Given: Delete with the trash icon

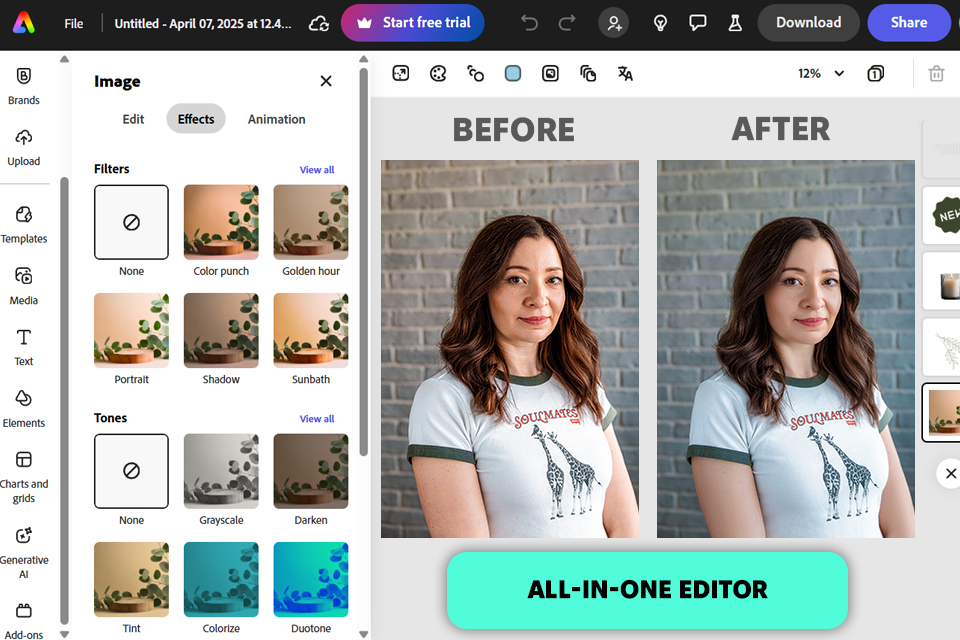Looking at the screenshot, I should point(936,73).
